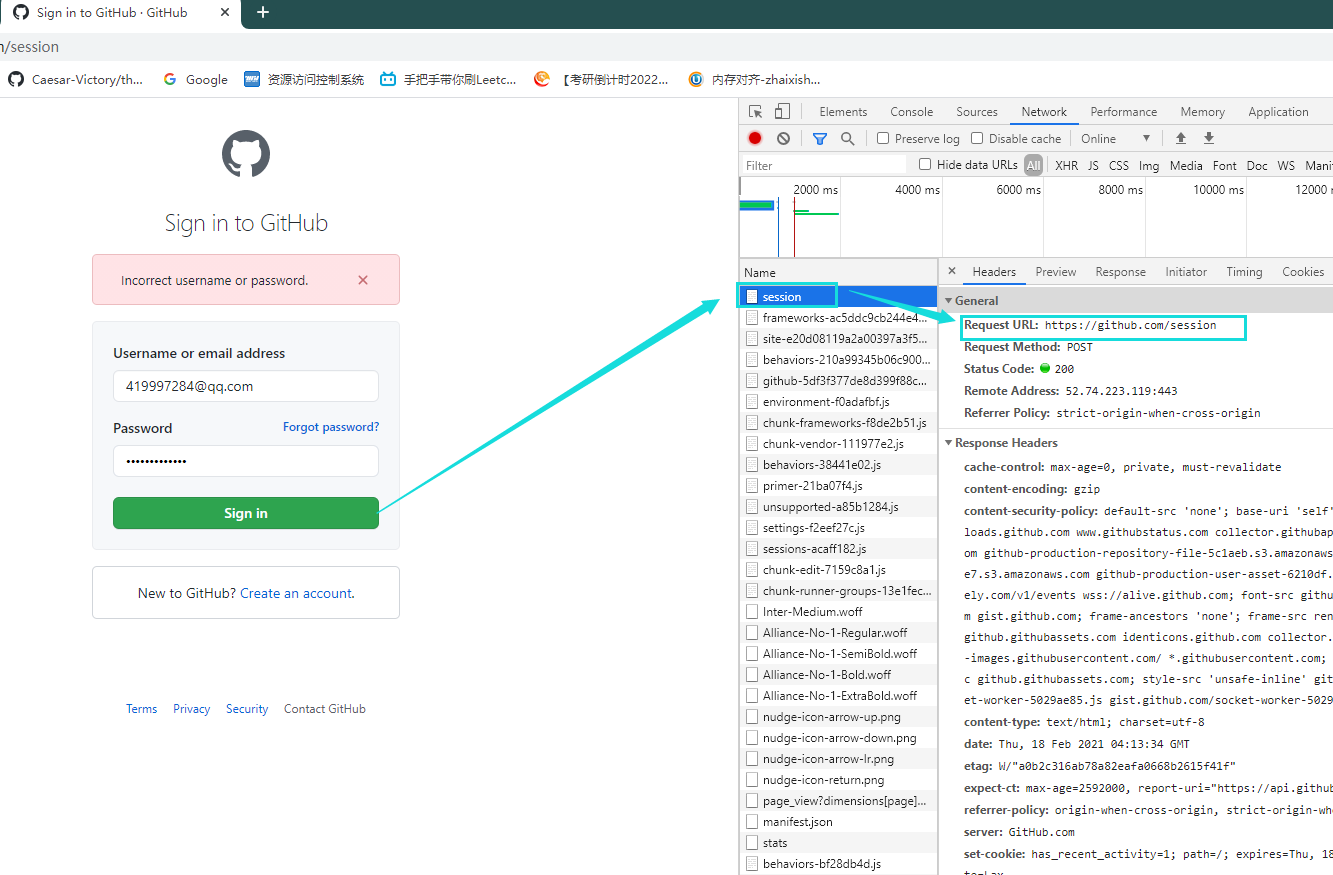
Task: Click the network Filter text box
Action: (x=824, y=165)
